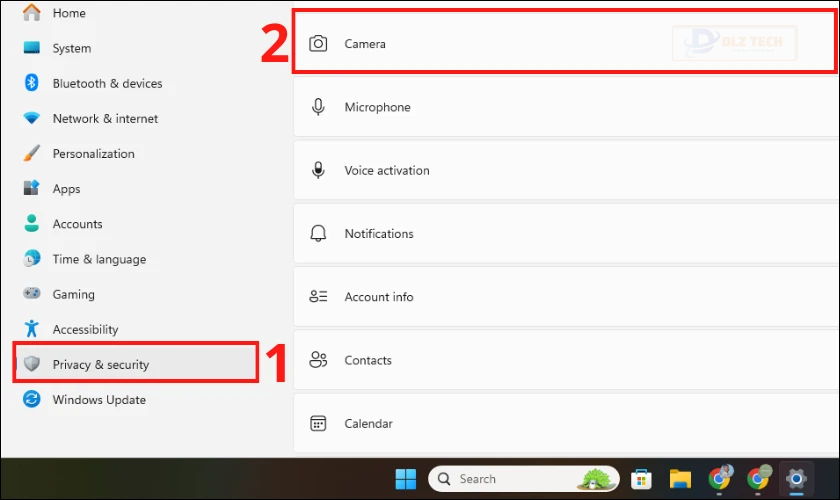Click the Windows Update sync icon

coord(32,399)
